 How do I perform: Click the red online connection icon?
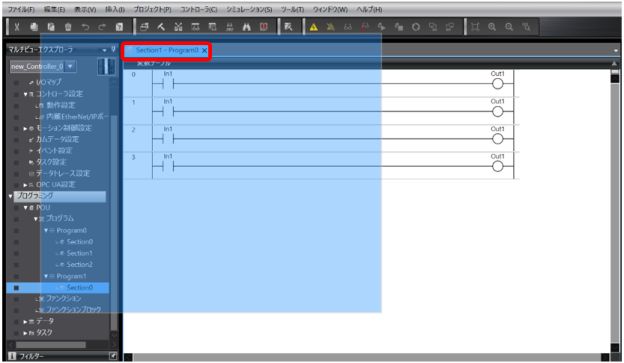point(365,27)
